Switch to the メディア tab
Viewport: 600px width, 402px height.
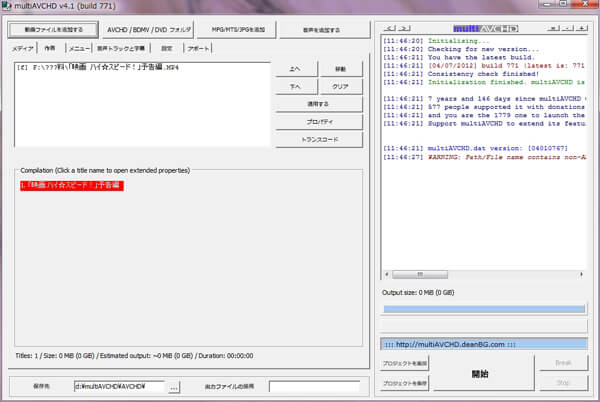point(22,47)
